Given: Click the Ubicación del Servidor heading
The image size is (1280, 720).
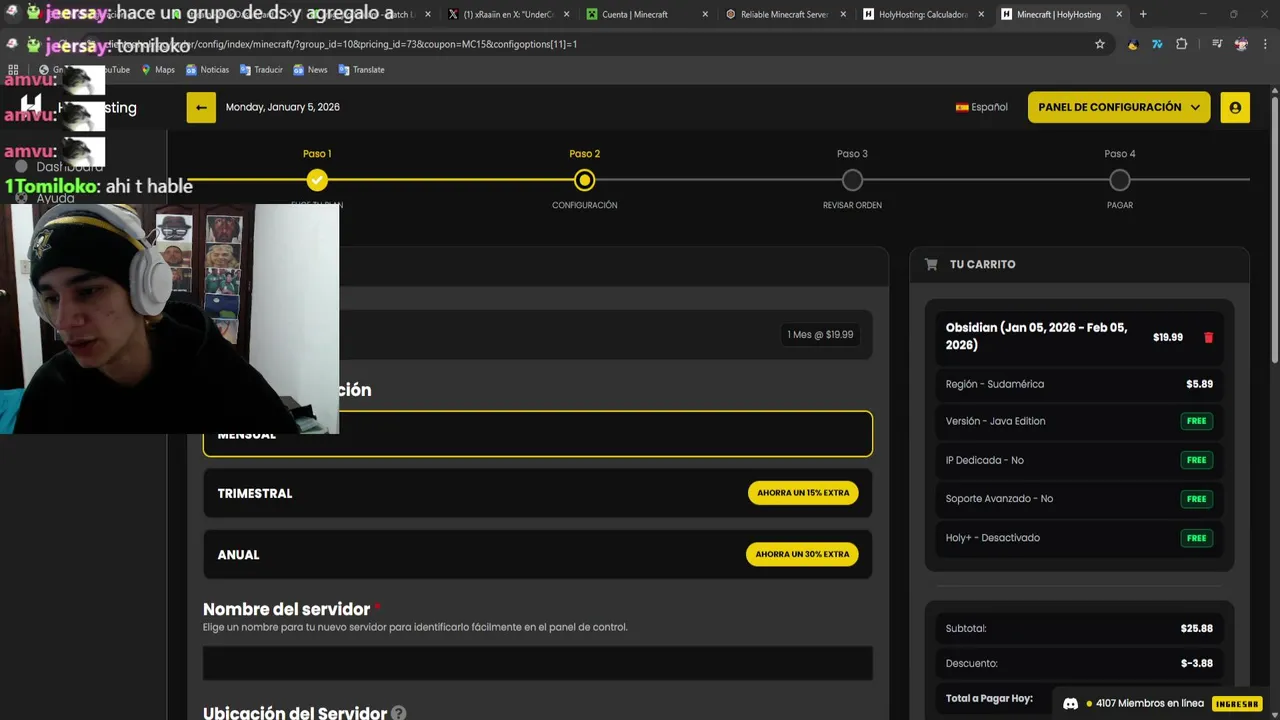Looking at the screenshot, I should [x=295, y=713].
